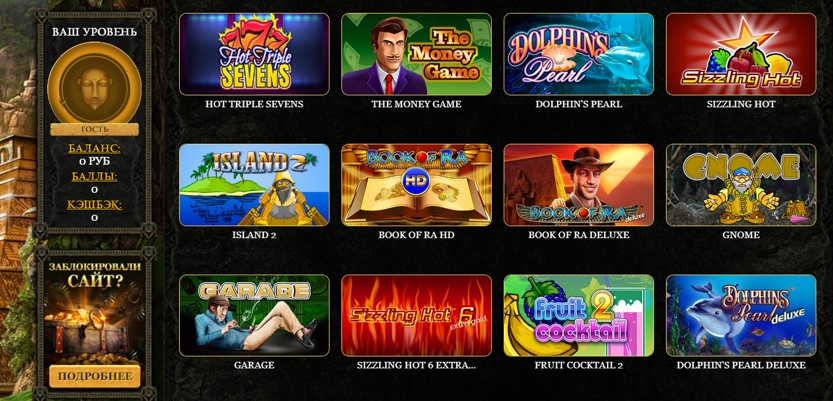The height and width of the screenshot is (401, 833).
Task: Choose the Island 2 game image
Action: (x=254, y=185)
